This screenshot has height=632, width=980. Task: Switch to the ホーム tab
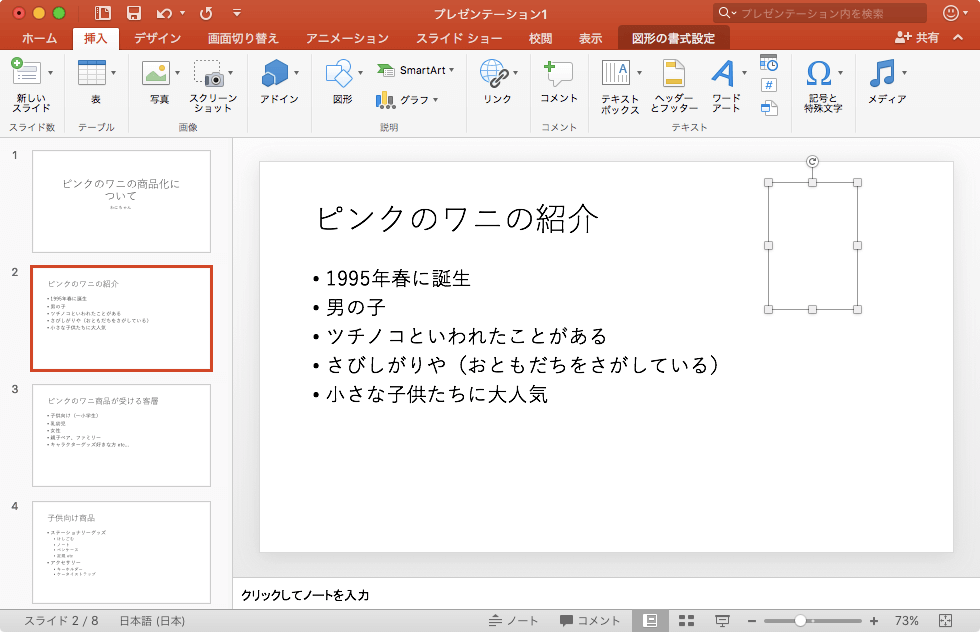coord(39,38)
